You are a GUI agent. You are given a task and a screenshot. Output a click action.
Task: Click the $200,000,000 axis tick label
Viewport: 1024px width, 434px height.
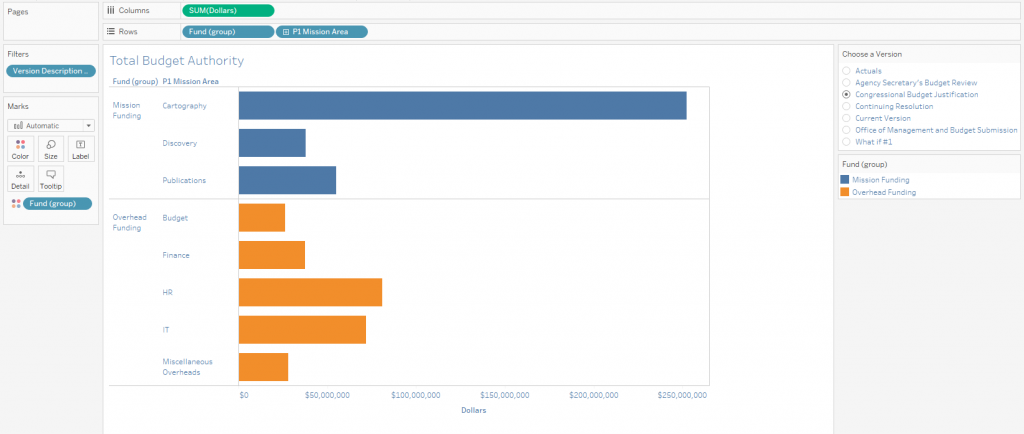[x=594, y=395]
